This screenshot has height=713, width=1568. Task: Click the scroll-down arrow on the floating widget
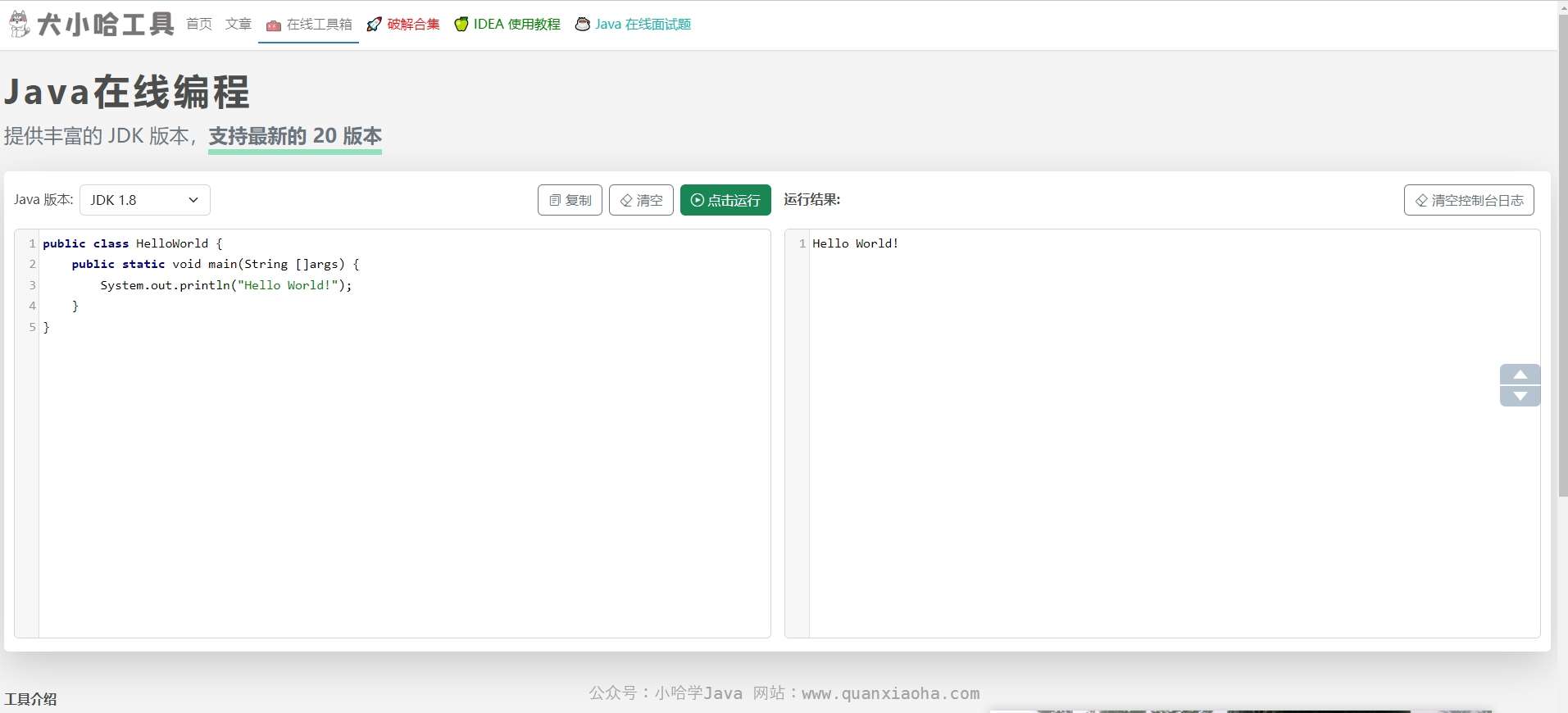click(x=1520, y=396)
